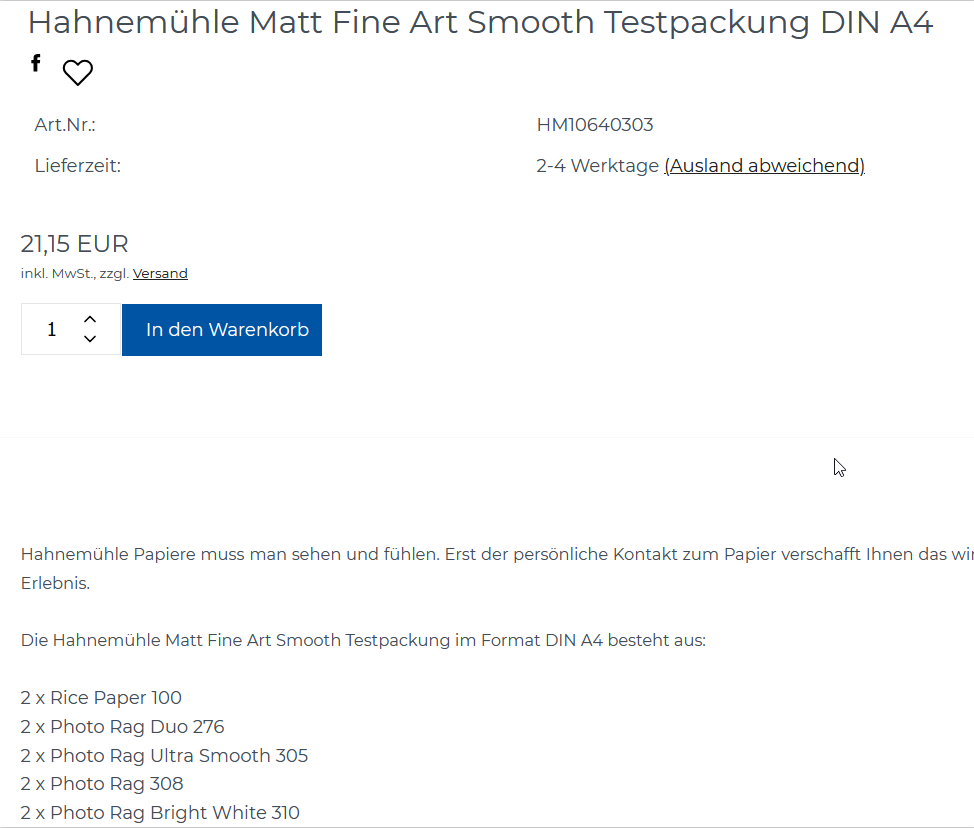Click the Photo Rag 308 line

point(102,784)
